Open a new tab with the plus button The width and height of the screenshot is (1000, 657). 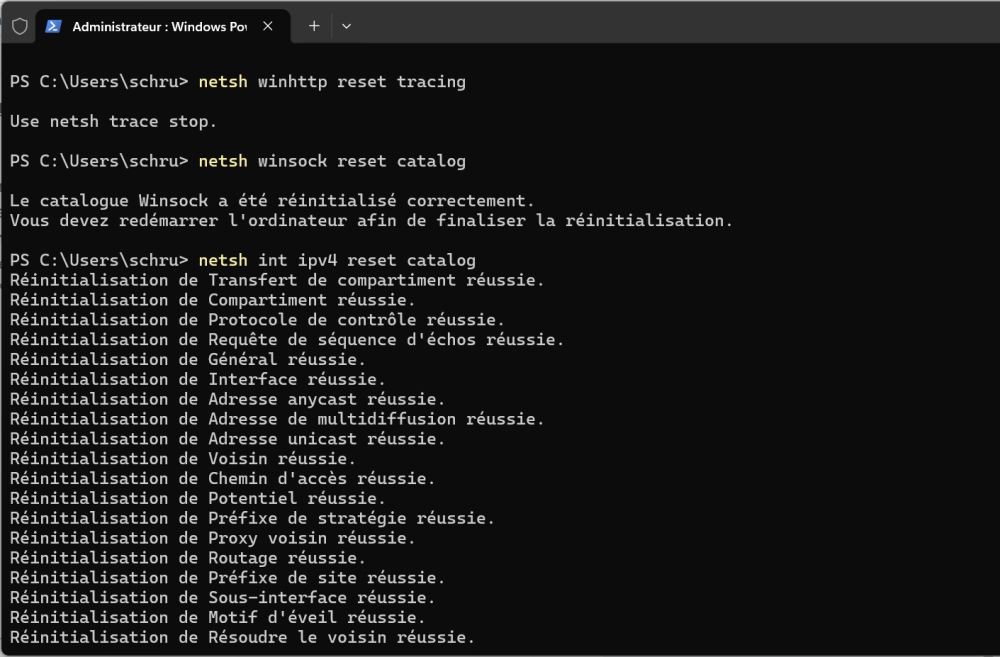click(314, 26)
